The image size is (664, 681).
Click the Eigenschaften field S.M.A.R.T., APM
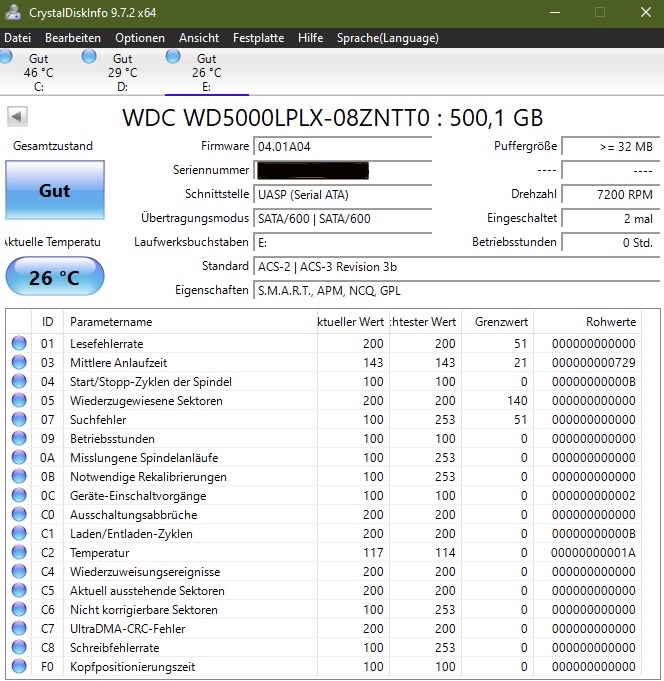[457, 290]
